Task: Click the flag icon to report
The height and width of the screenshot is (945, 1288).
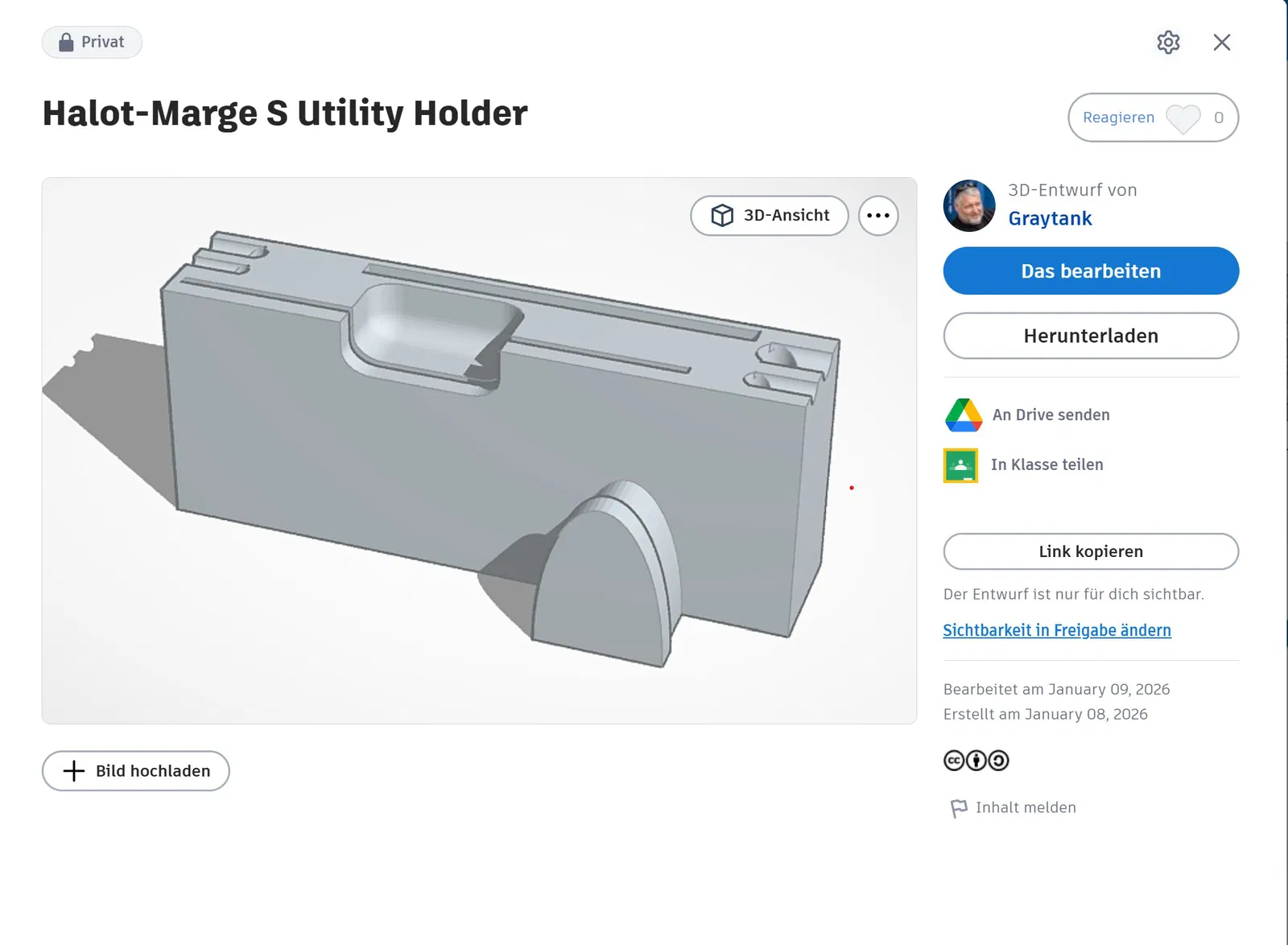Action: click(x=959, y=808)
